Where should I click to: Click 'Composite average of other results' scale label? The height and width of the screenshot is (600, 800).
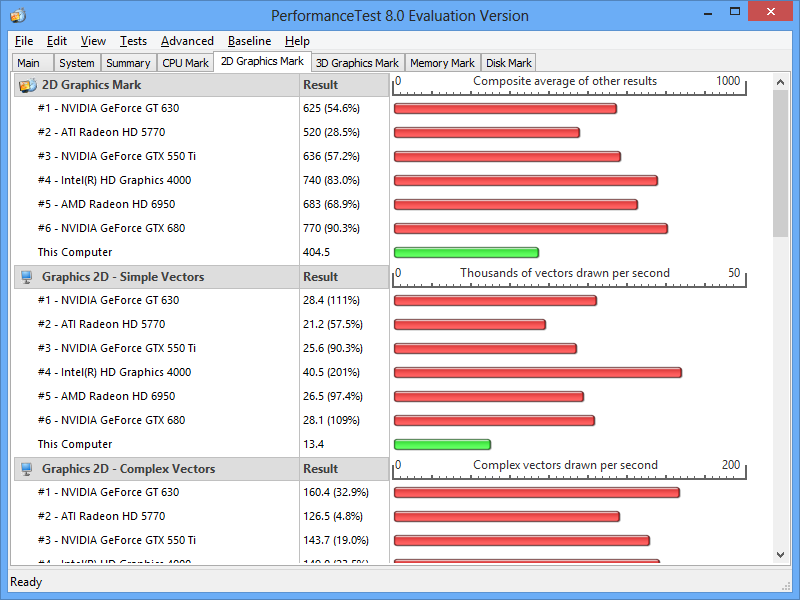tap(565, 81)
